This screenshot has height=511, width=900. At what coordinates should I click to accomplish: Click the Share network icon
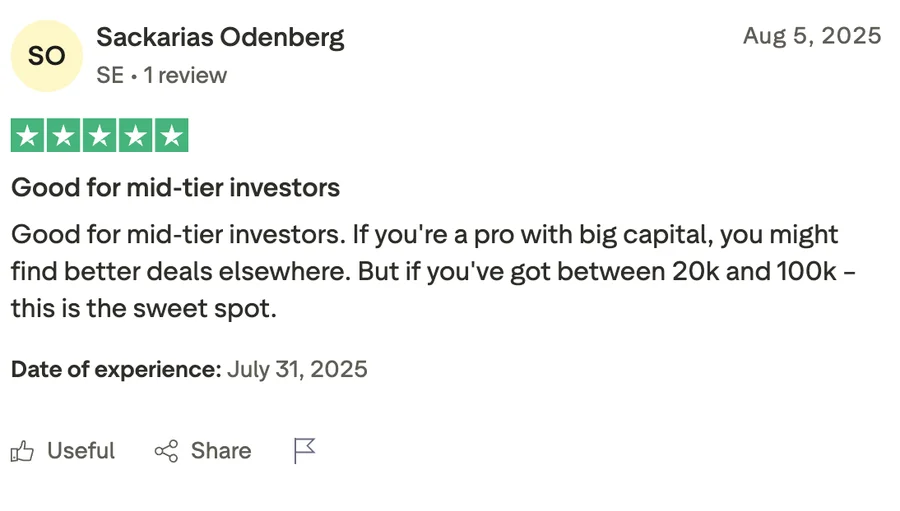[166, 451]
